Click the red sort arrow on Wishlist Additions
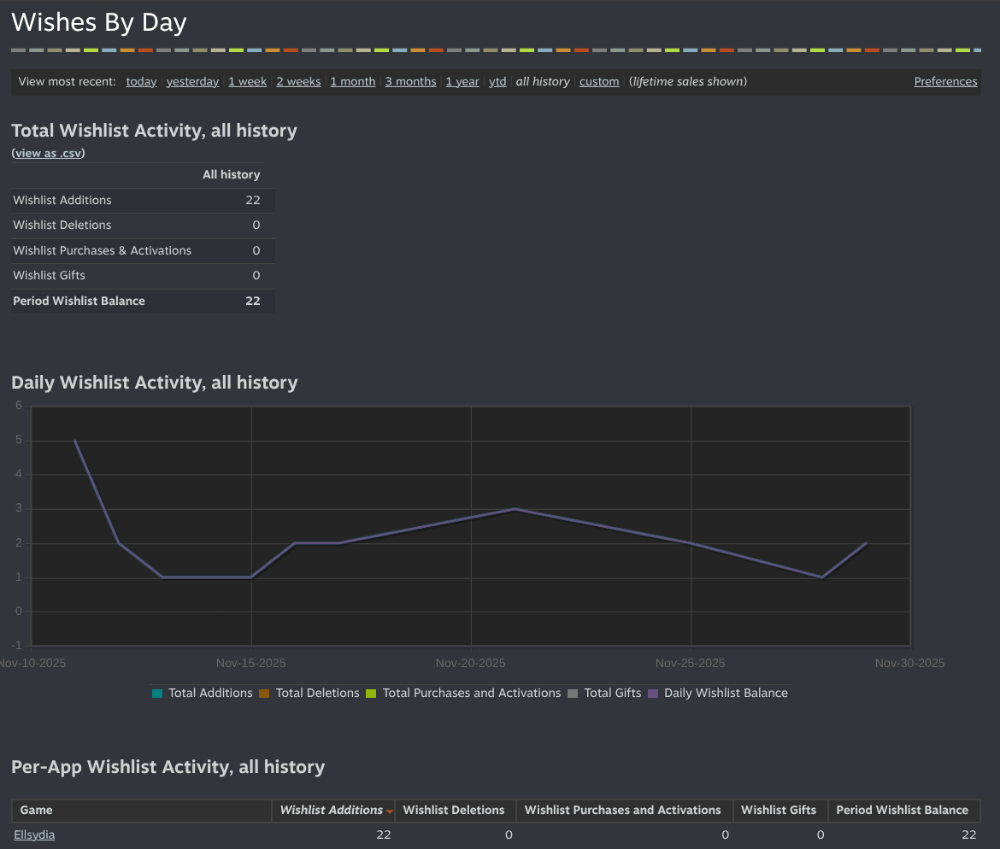 (x=389, y=811)
